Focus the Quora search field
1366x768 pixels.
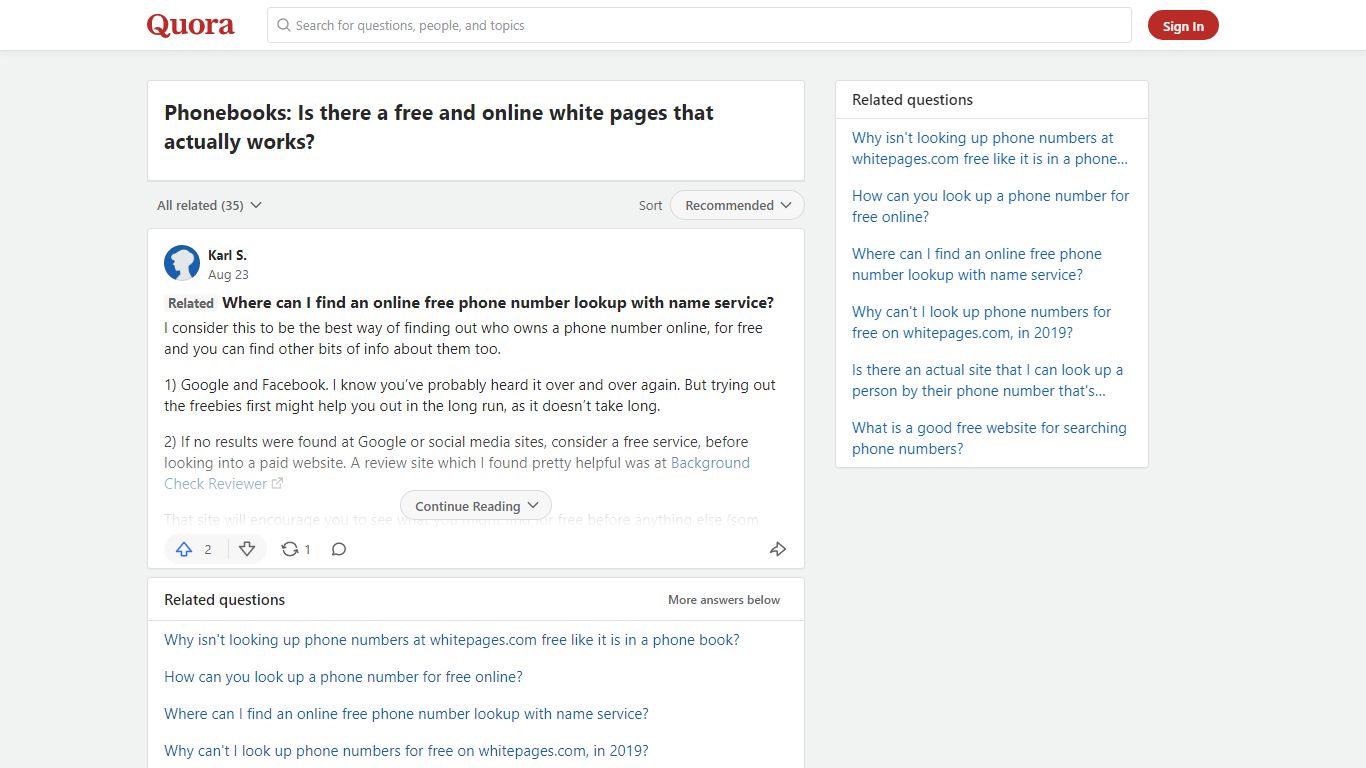coord(699,25)
